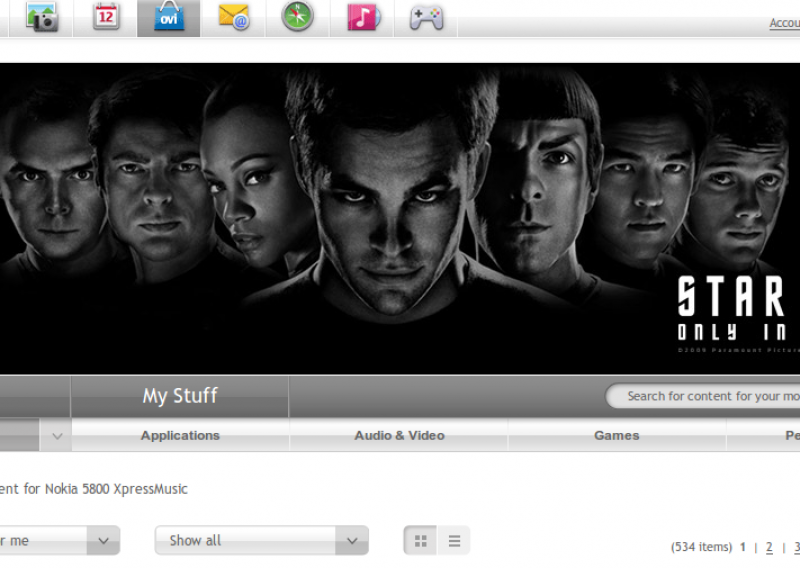This screenshot has width=800, height=568.
Task: Switch to the My Stuff tab
Action: pyautogui.click(x=180, y=397)
